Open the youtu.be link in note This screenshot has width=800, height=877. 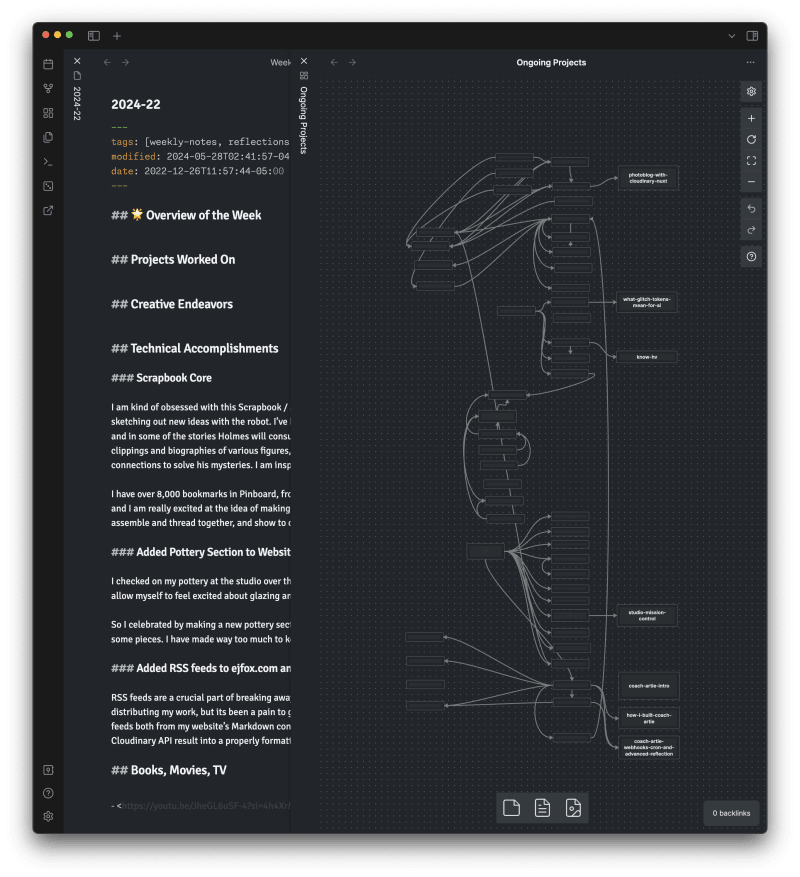pos(206,806)
